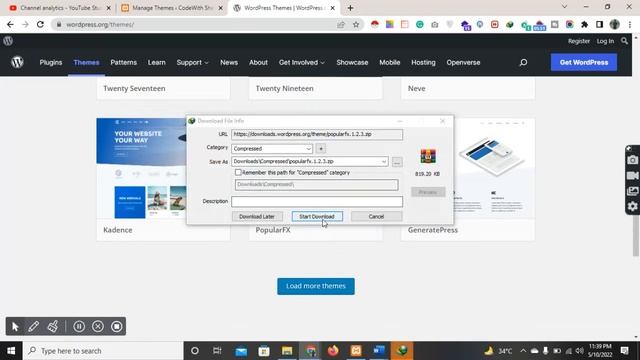The height and width of the screenshot is (360, 640).
Task: Open Firefox from the taskbar
Action: (x=333, y=351)
